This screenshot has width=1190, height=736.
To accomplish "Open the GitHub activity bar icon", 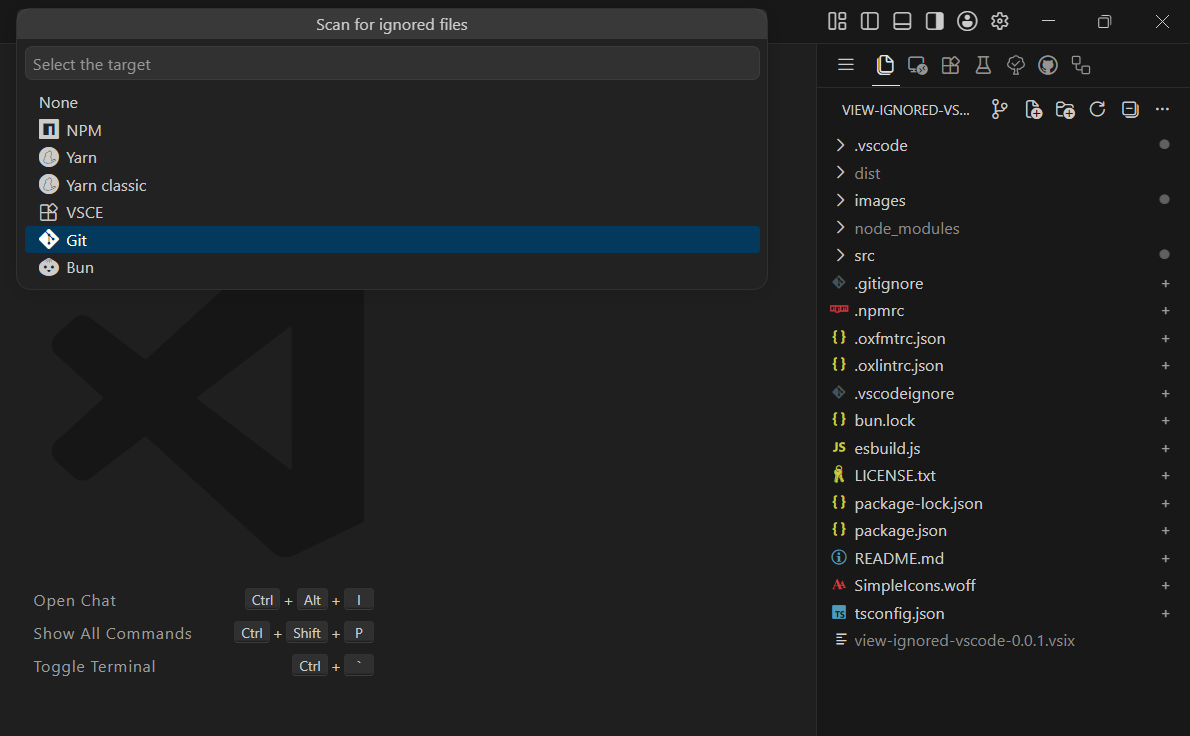I will point(1048,65).
